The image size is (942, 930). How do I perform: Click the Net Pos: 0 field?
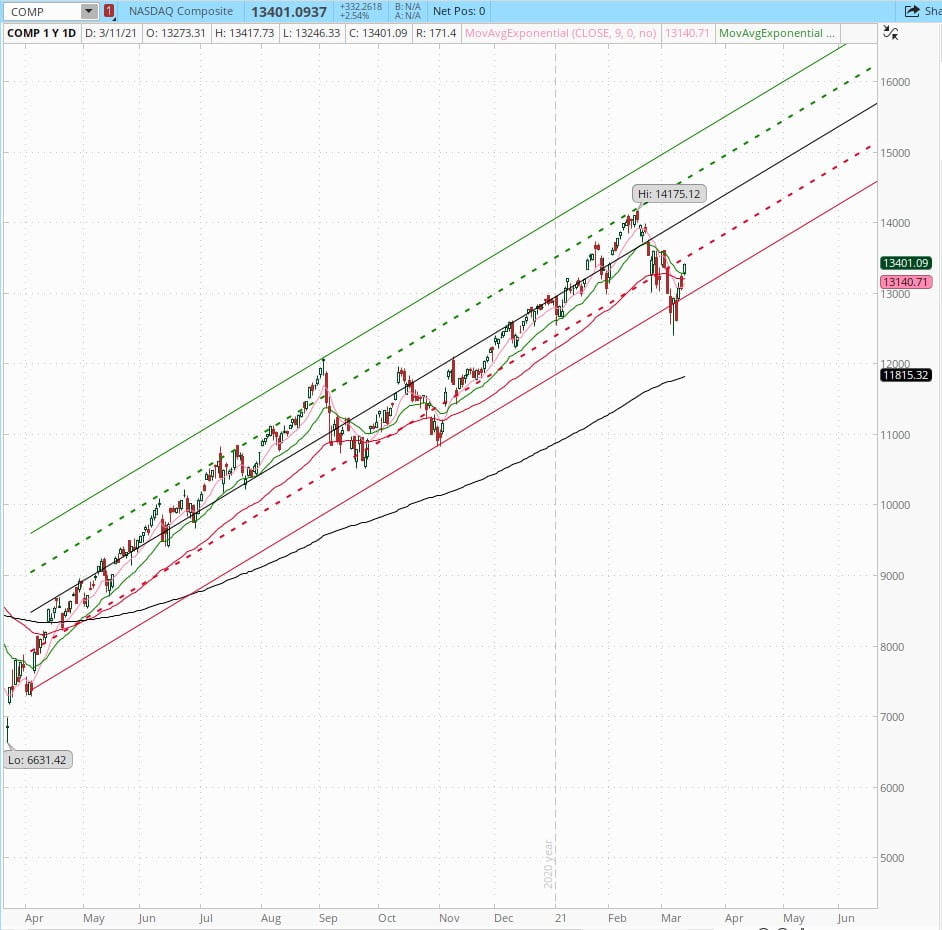(459, 11)
